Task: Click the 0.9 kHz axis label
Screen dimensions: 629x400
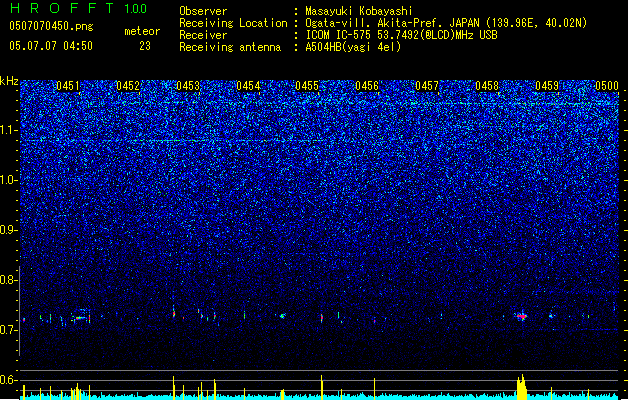Action: tap(9, 230)
